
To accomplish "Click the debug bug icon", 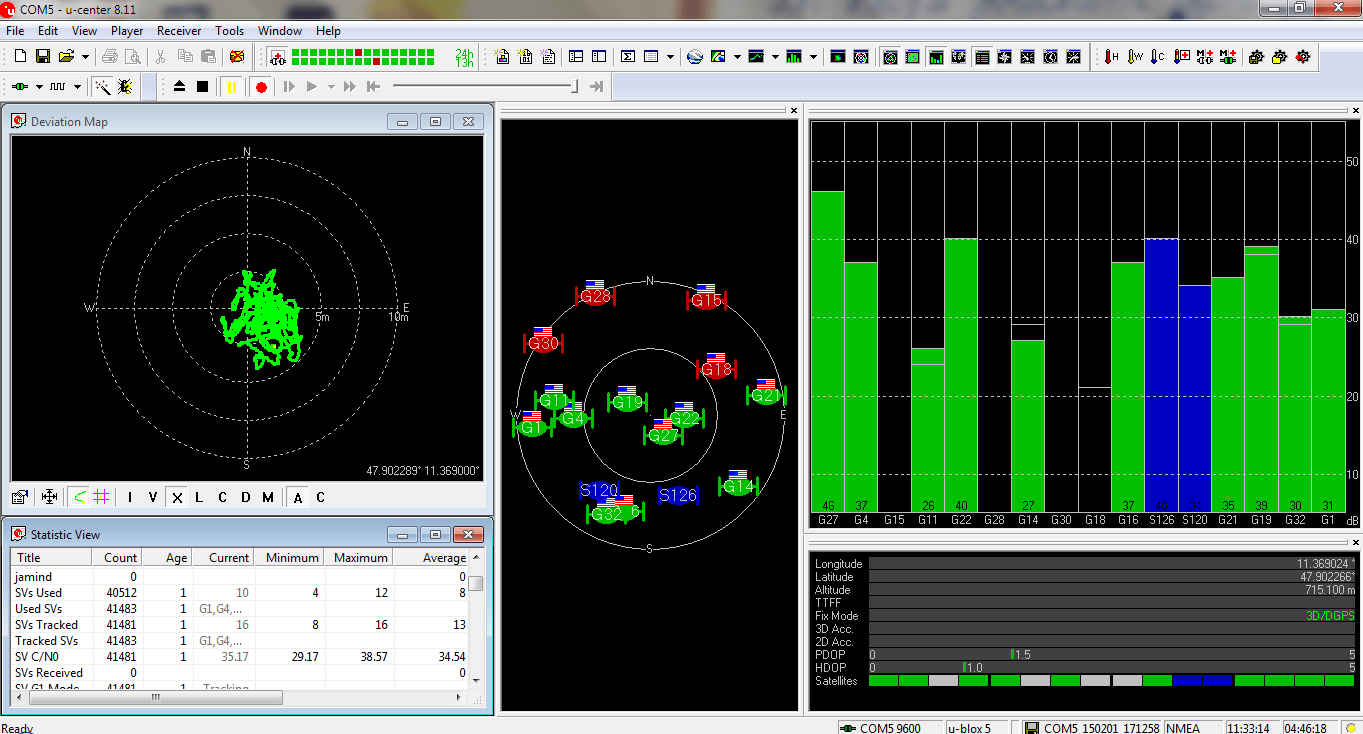I will [125, 87].
